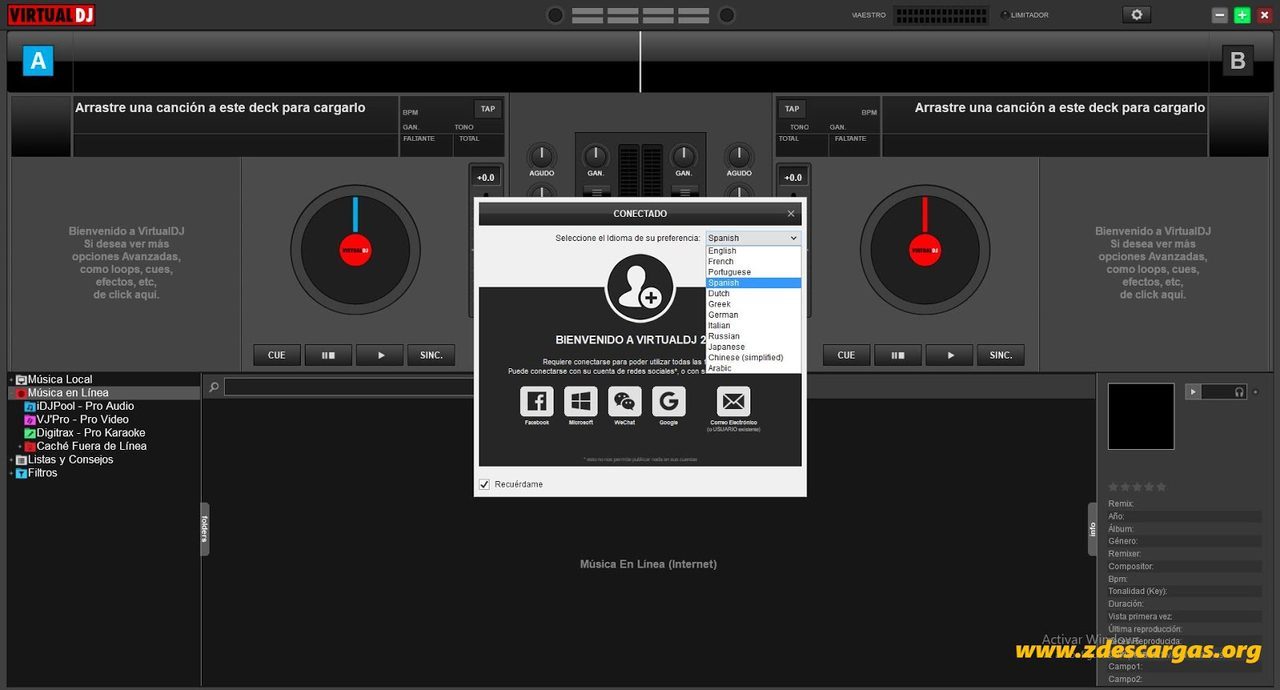
Task: Choose Chinese (simplified) from the list
Action: (x=753, y=357)
